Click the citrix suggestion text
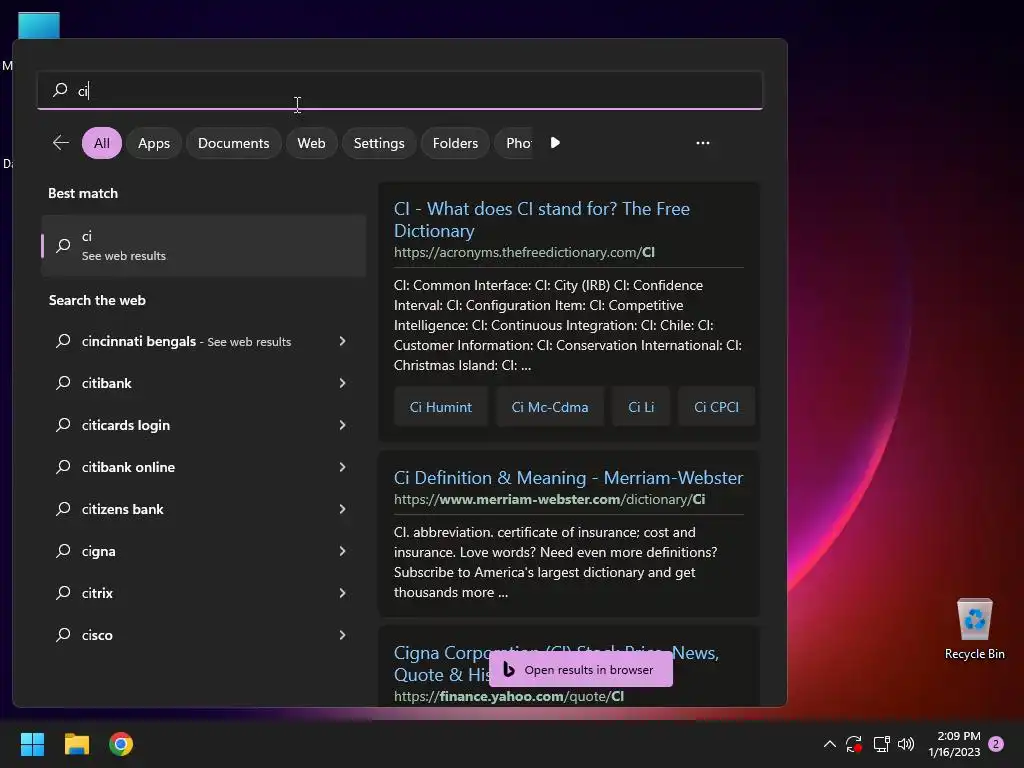The height and width of the screenshot is (768, 1024). point(97,593)
